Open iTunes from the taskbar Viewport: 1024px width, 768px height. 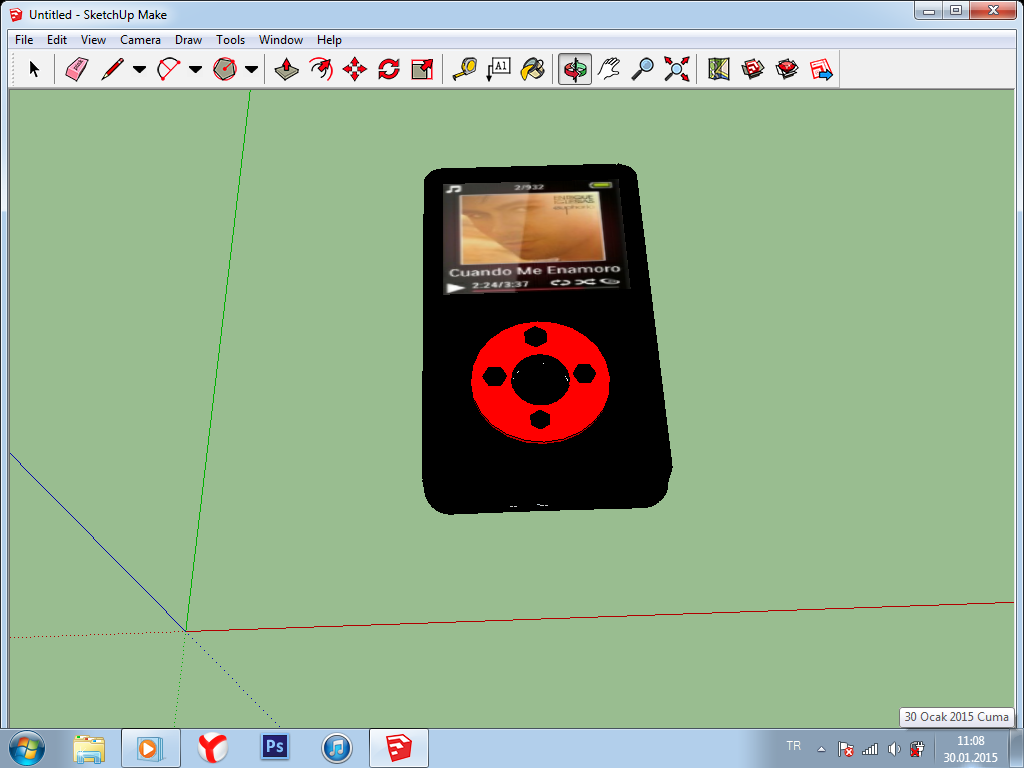pos(337,748)
